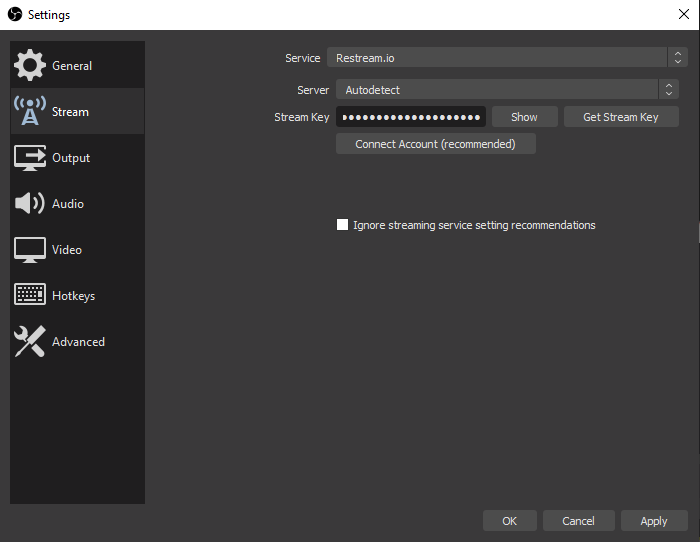Screen dimensions: 700x542
Task: Open the Output settings icon
Action: (x=29, y=158)
